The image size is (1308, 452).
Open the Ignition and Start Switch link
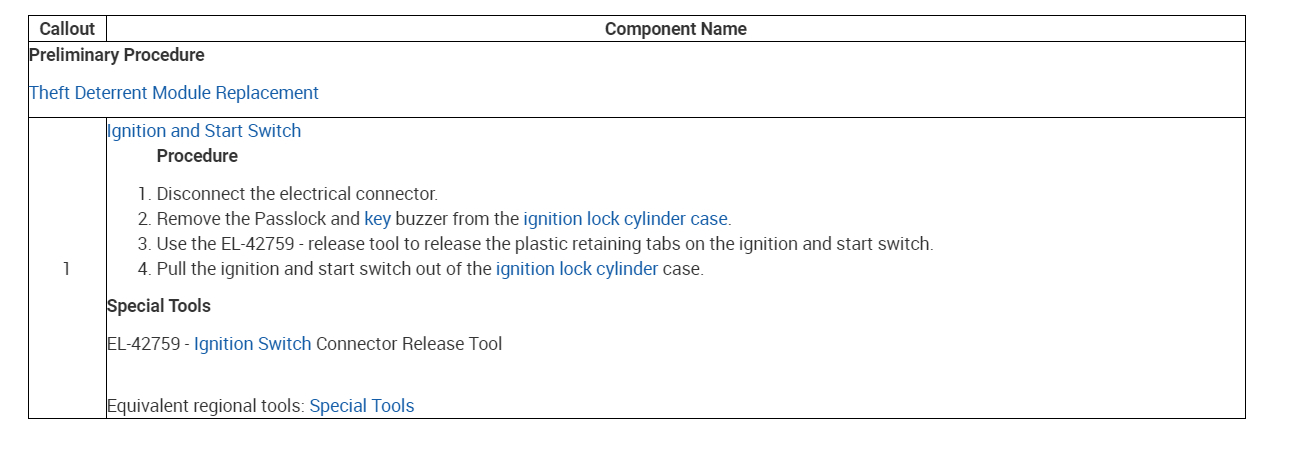click(x=204, y=131)
